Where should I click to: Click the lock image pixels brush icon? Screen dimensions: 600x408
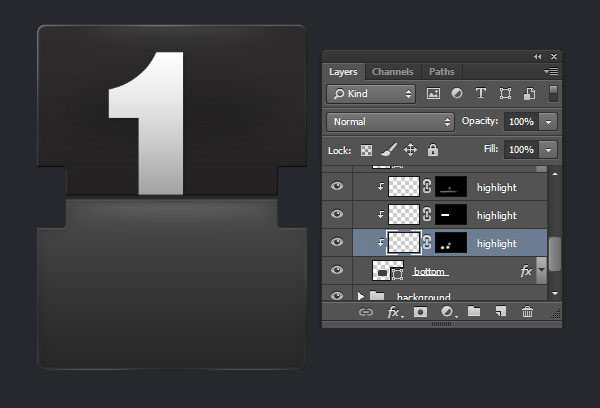[x=388, y=150]
